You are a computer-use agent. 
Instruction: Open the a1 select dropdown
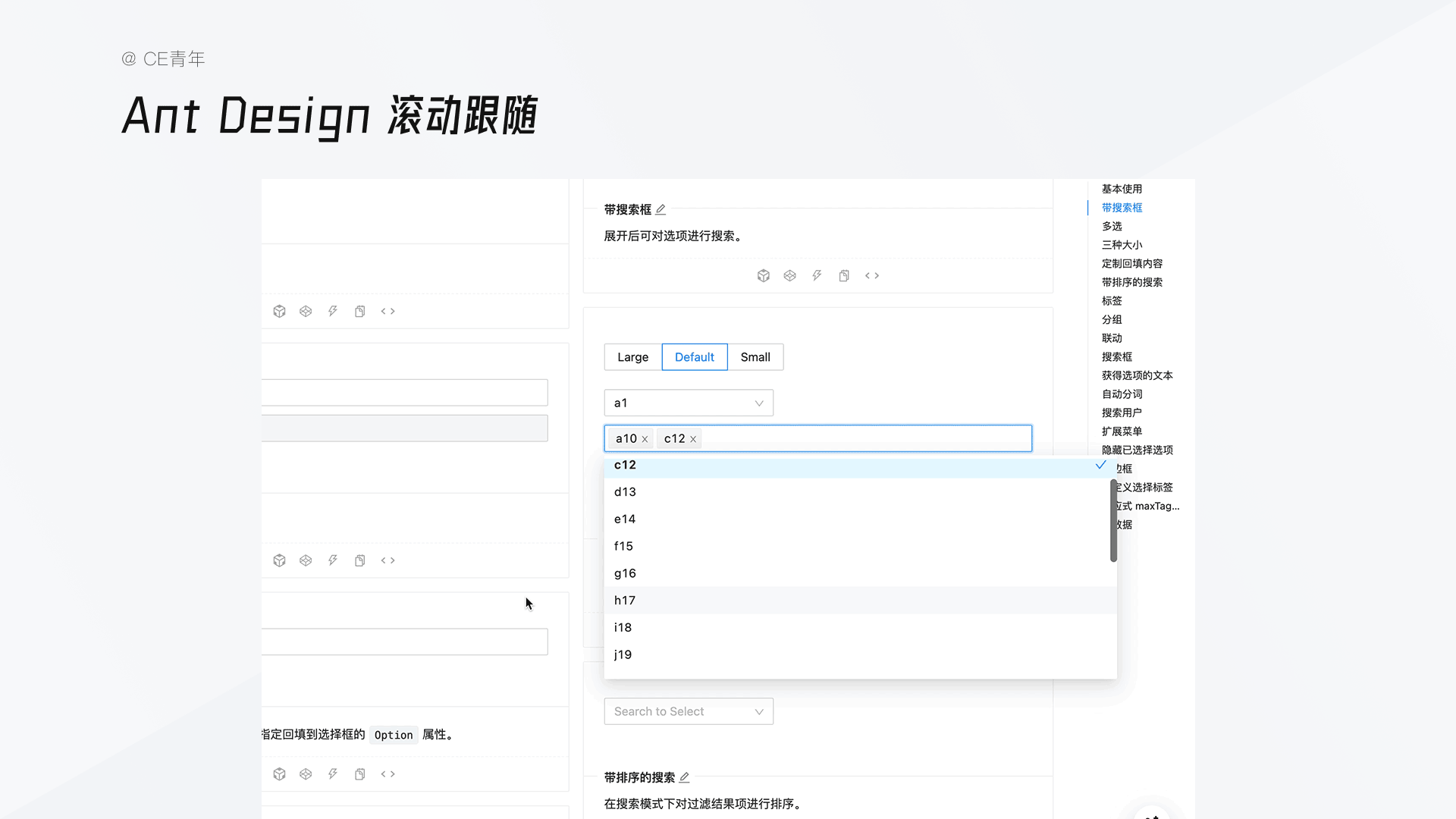(689, 403)
